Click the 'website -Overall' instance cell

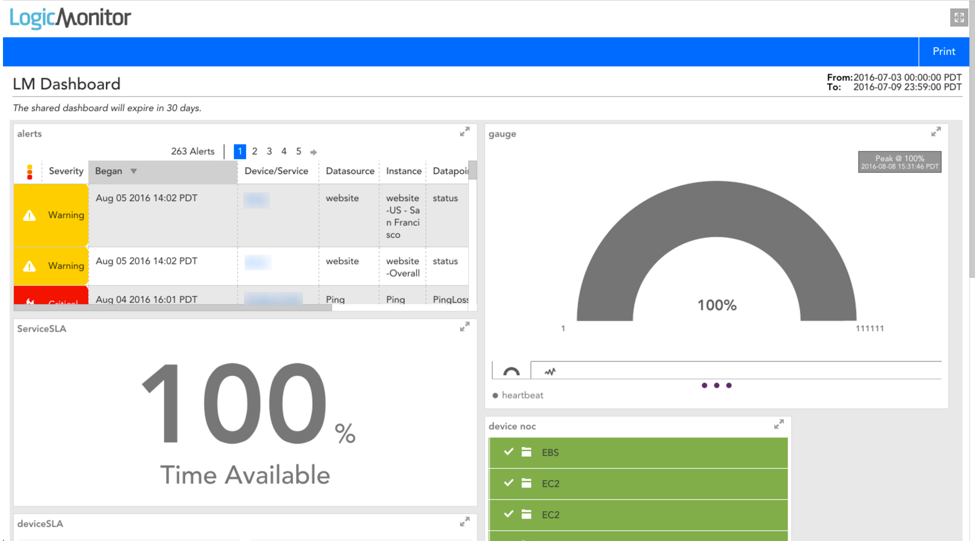click(403, 267)
